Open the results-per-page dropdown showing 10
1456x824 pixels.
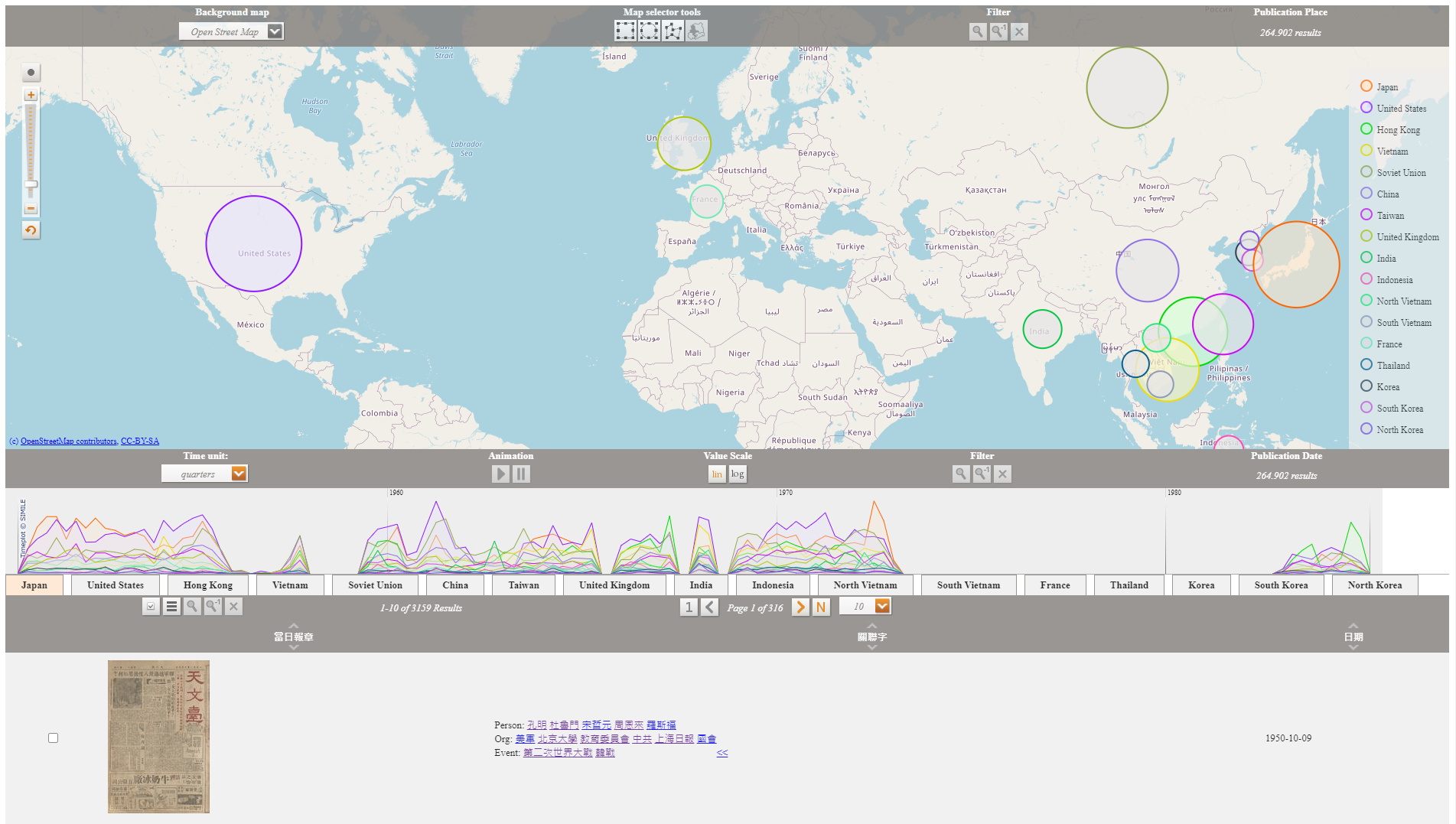881,606
